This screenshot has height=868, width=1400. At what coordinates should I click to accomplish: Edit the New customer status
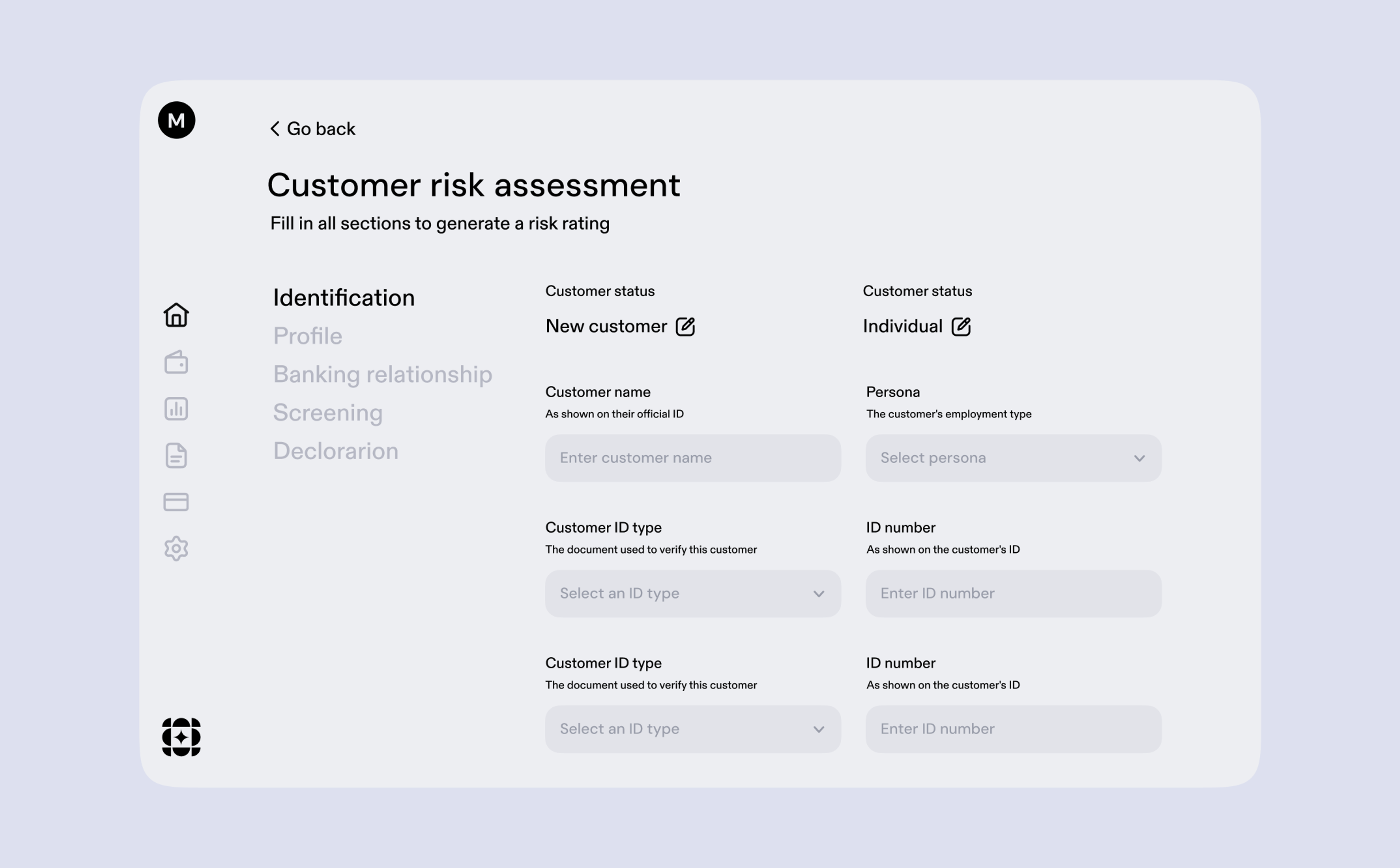(x=685, y=327)
